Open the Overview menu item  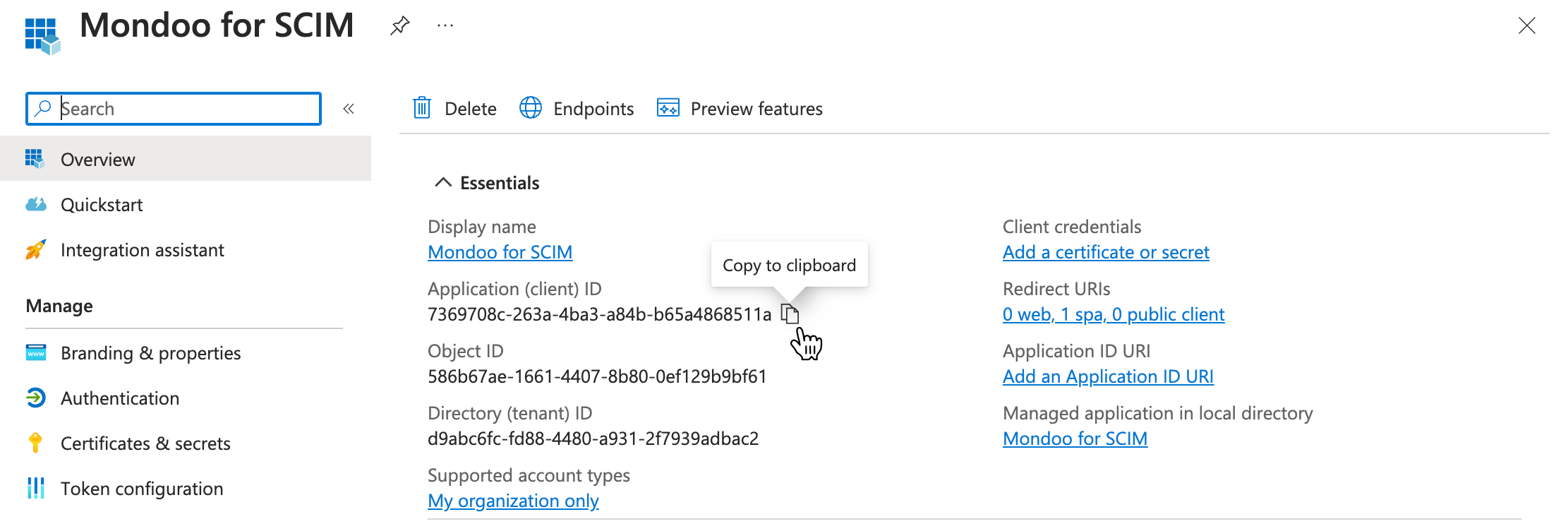(x=98, y=160)
